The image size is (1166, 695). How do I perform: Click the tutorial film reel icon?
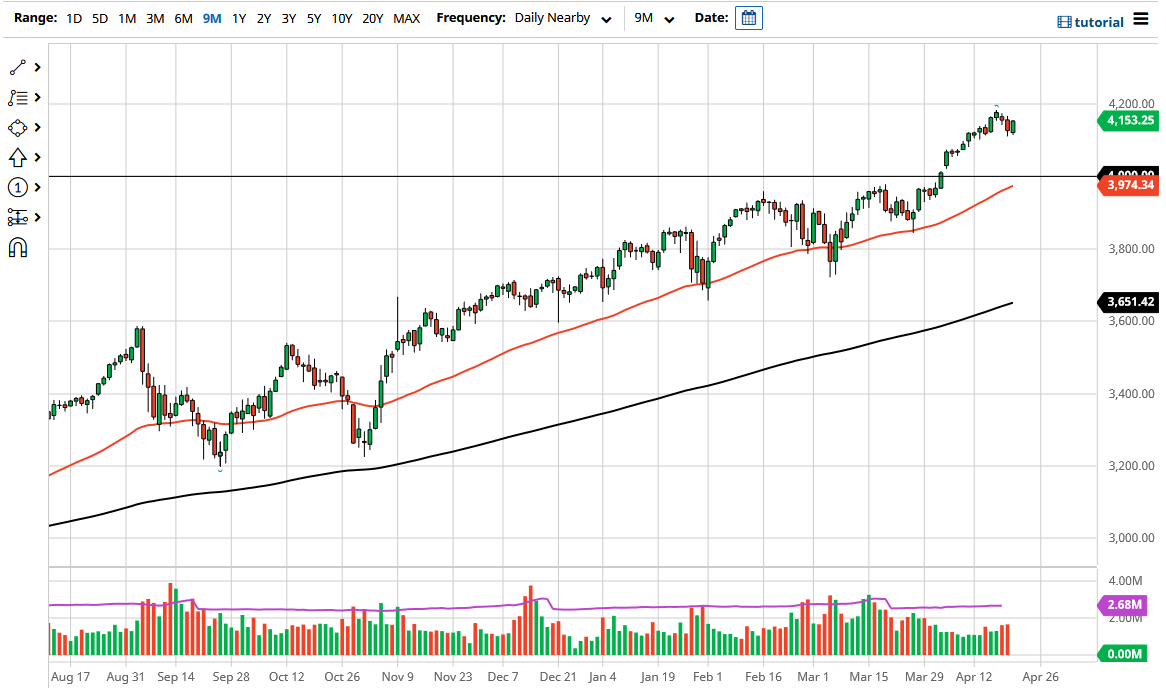(x=1063, y=21)
